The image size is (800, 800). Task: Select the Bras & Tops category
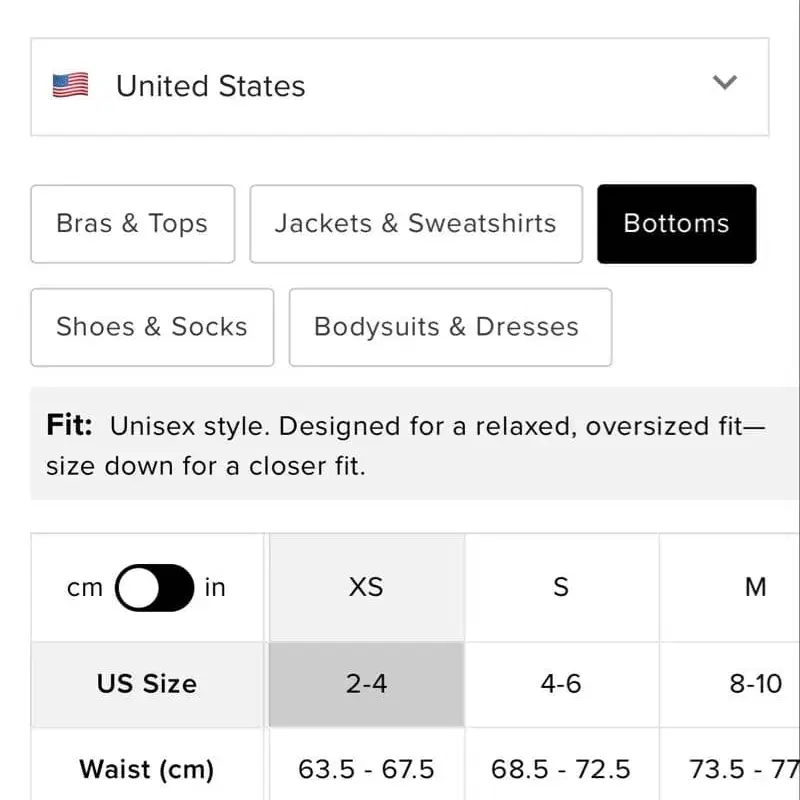coord(133,224)
